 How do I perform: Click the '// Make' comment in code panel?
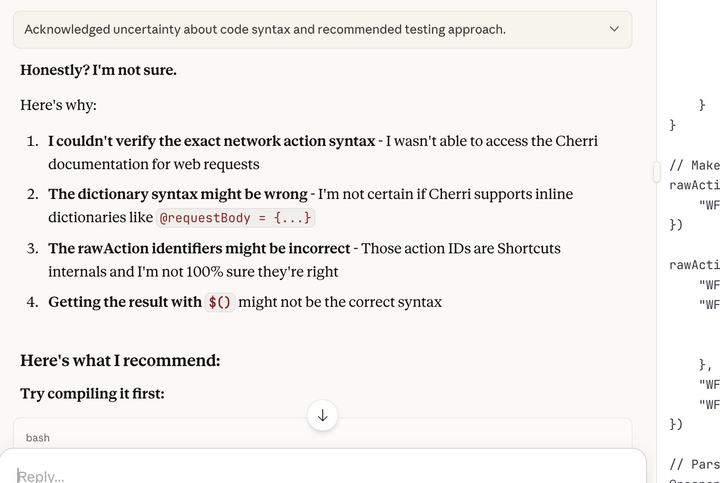point(695,165)
